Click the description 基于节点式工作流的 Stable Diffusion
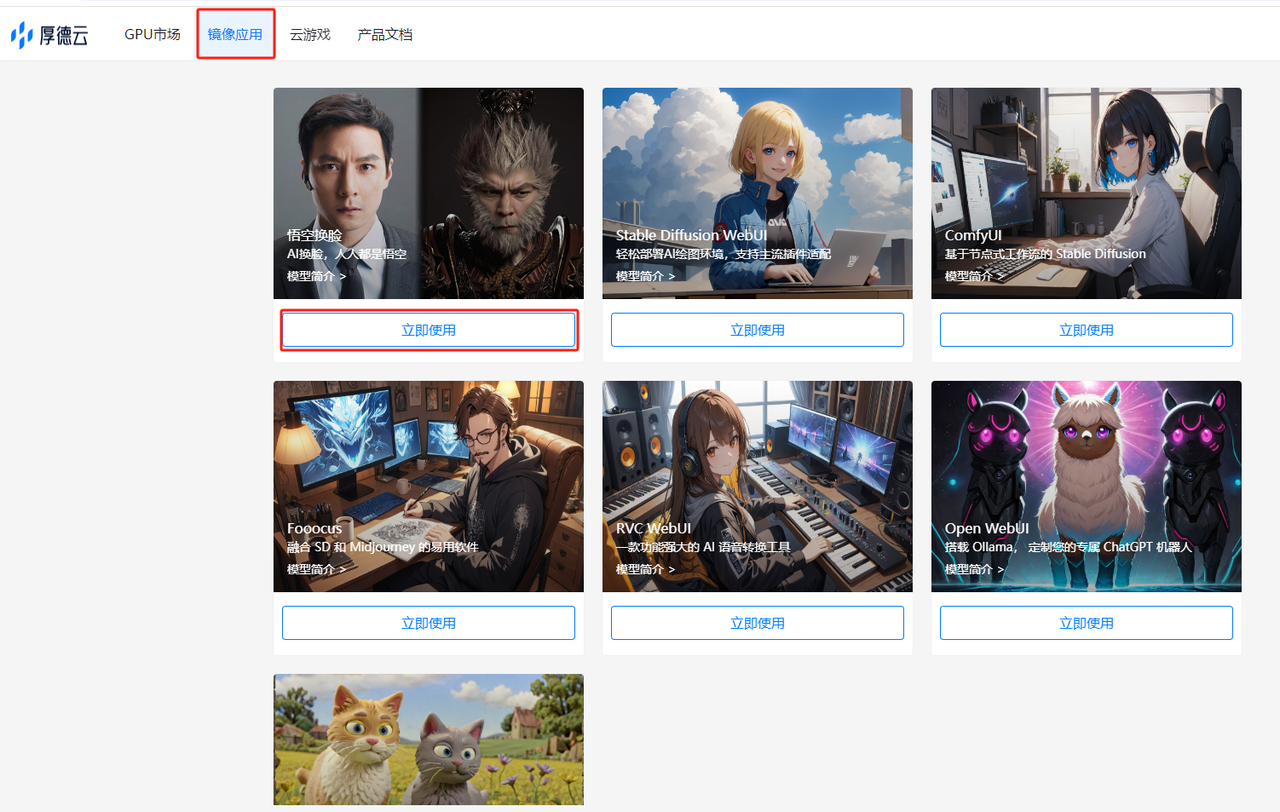 click(1045, 254)
